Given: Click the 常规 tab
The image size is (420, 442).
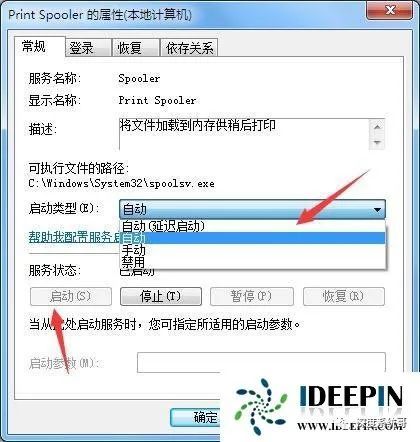Looking at the screenshot, I should click(39, 47).
